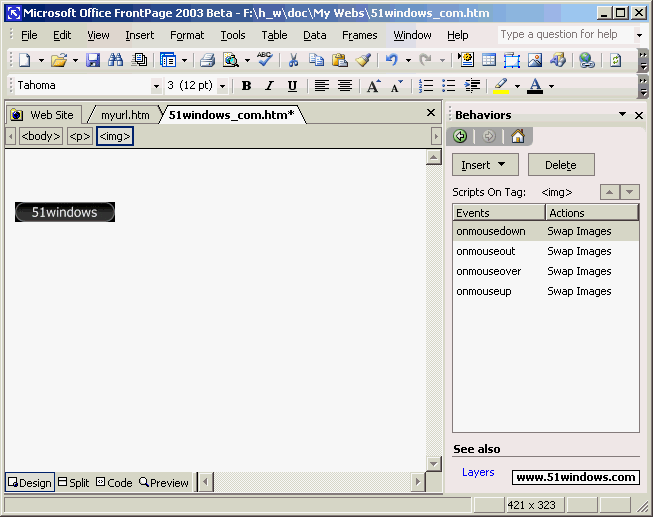Click the Print icon

point(207,61)
